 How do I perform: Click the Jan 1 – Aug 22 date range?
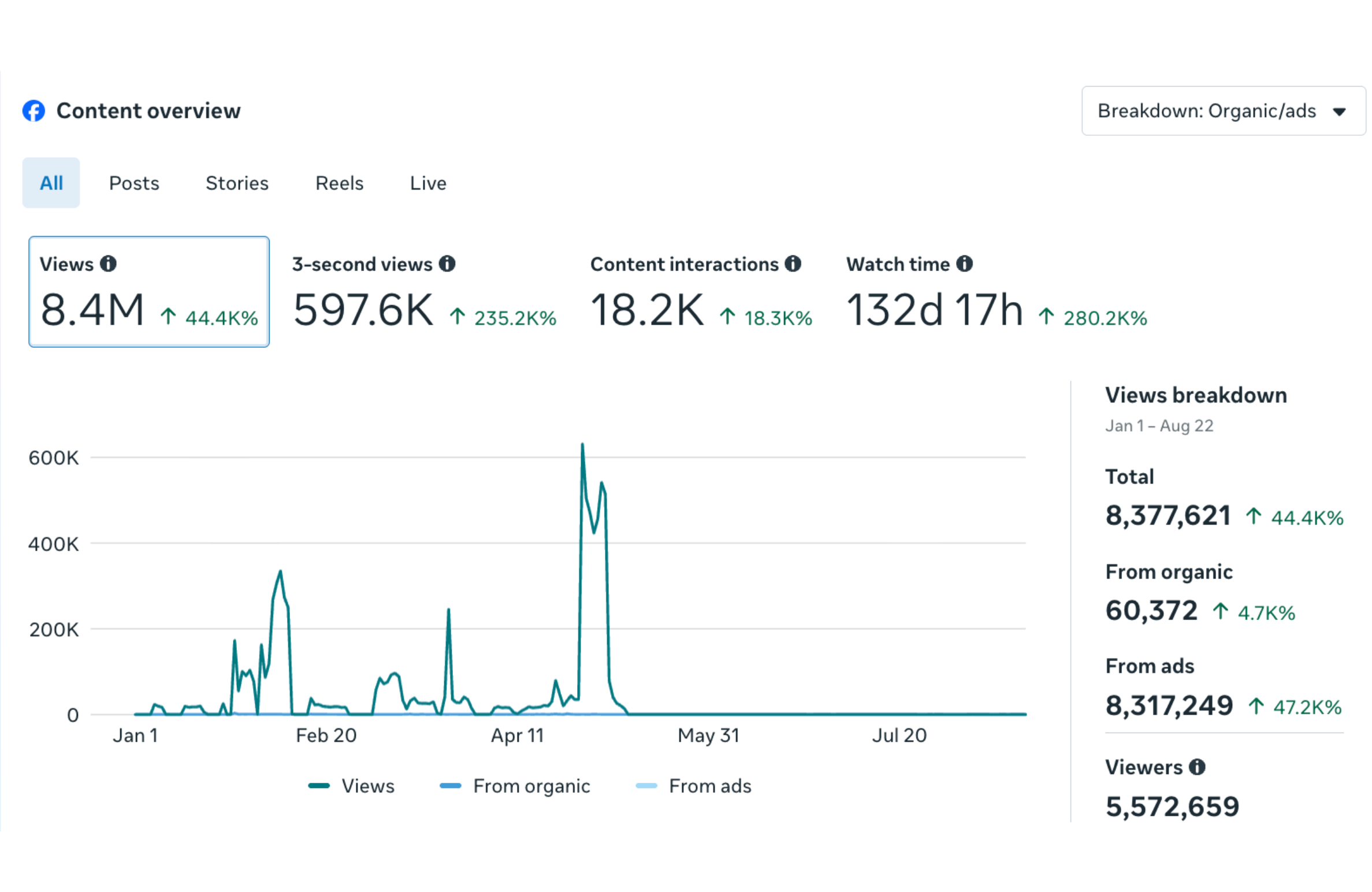coord(1159,426)
